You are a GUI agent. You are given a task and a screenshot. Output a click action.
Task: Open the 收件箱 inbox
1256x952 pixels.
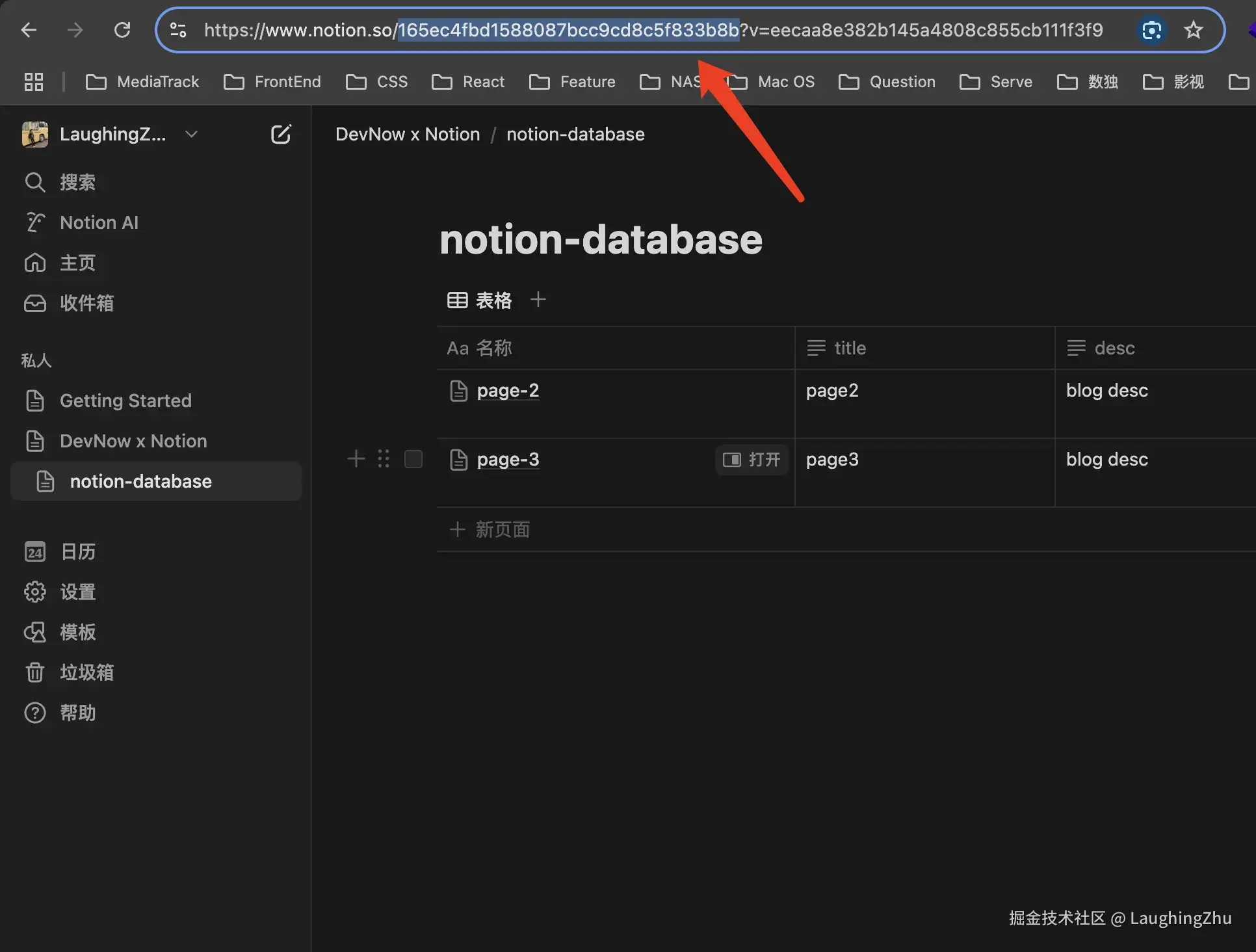[86, 303]
